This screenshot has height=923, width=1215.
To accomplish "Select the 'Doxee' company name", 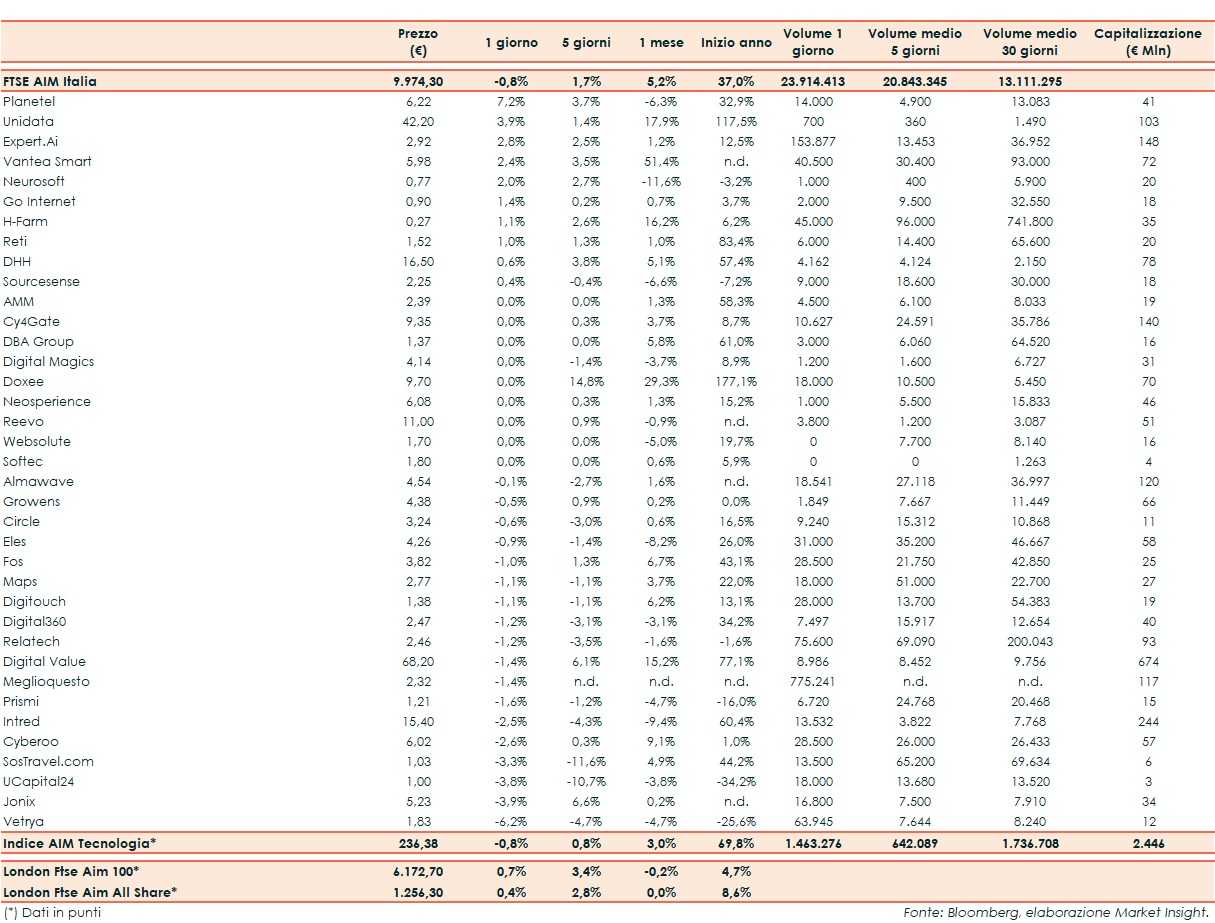I will [x=23, y=381].
